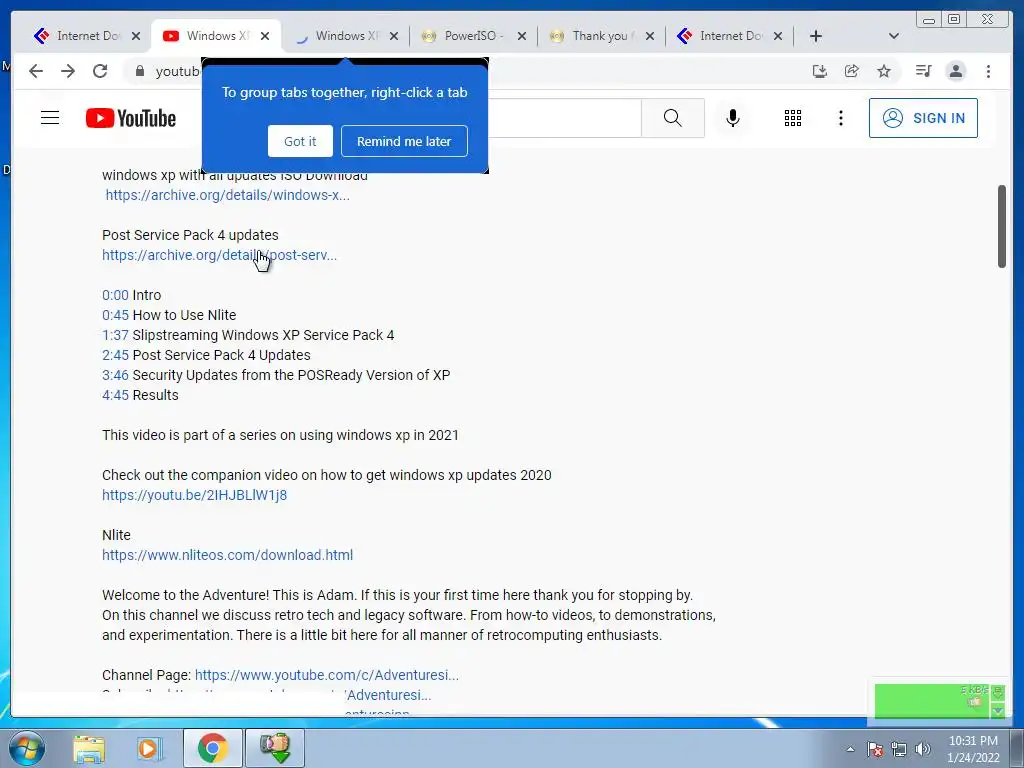The width and height of the screenshot is (1024, 768).
Task: Click the YouTube search magnifier button
Action: pos(673,118)
